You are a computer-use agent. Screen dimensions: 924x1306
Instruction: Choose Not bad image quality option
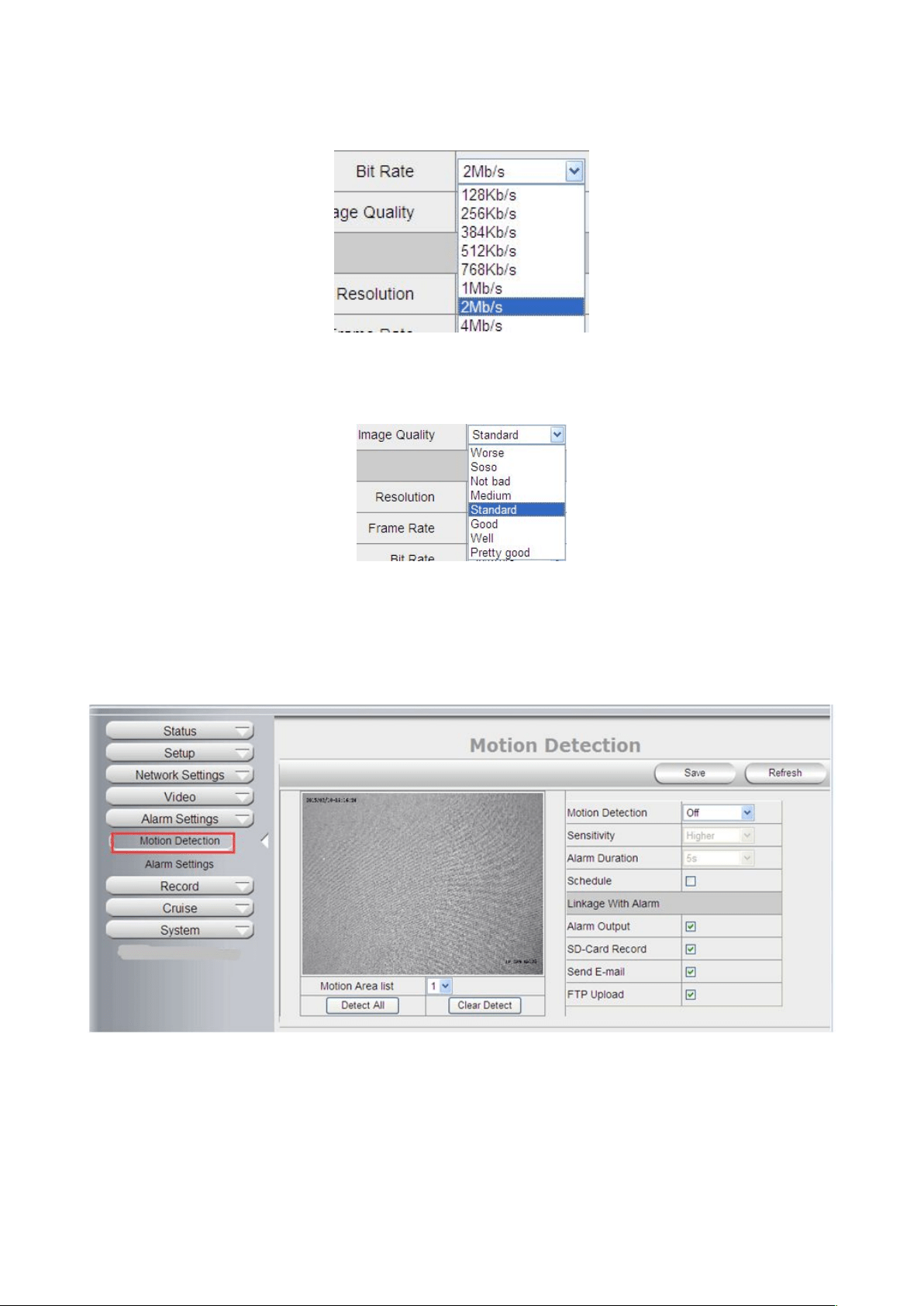pyautogui.click(x=517, y=481)
